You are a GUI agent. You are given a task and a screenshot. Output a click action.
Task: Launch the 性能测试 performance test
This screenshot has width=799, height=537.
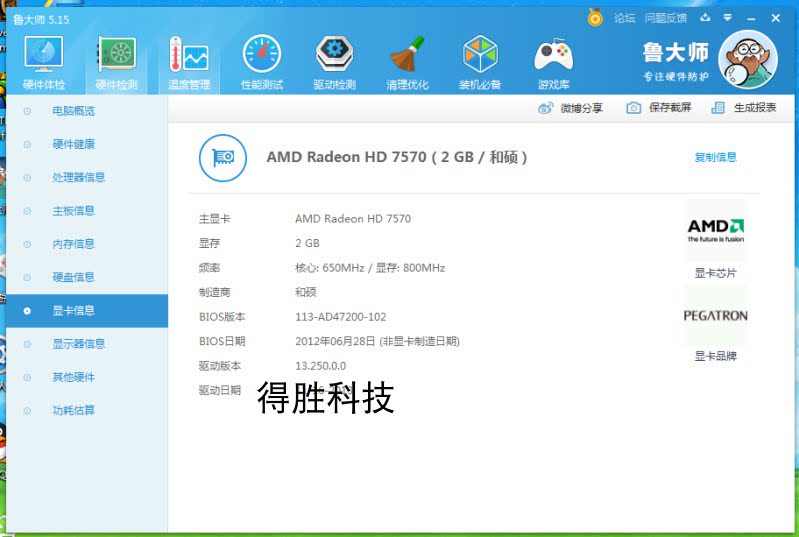point(261,63)
